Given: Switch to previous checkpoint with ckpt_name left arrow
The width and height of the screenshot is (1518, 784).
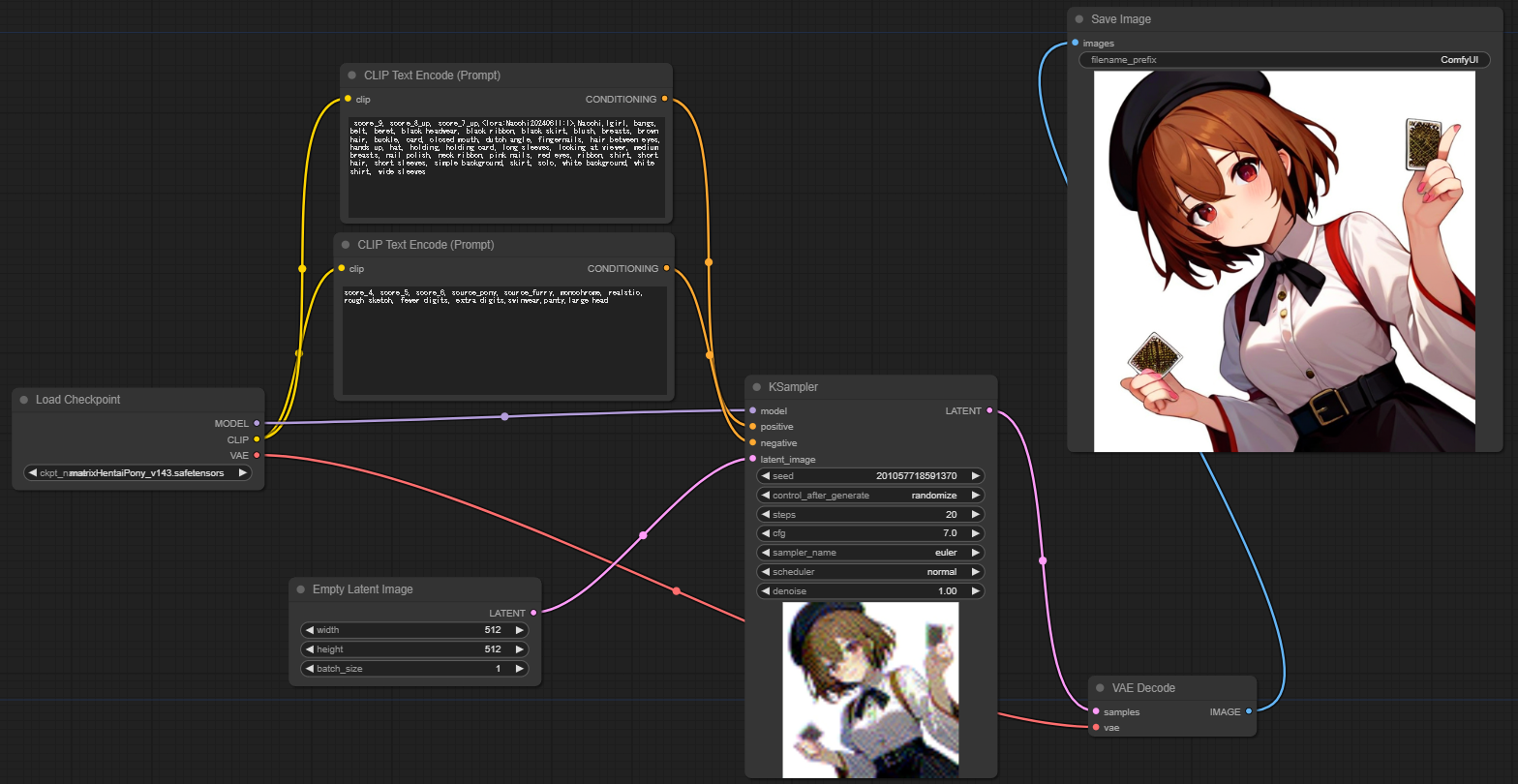Looking at the screenshot, I should click(x=32, y=473).
